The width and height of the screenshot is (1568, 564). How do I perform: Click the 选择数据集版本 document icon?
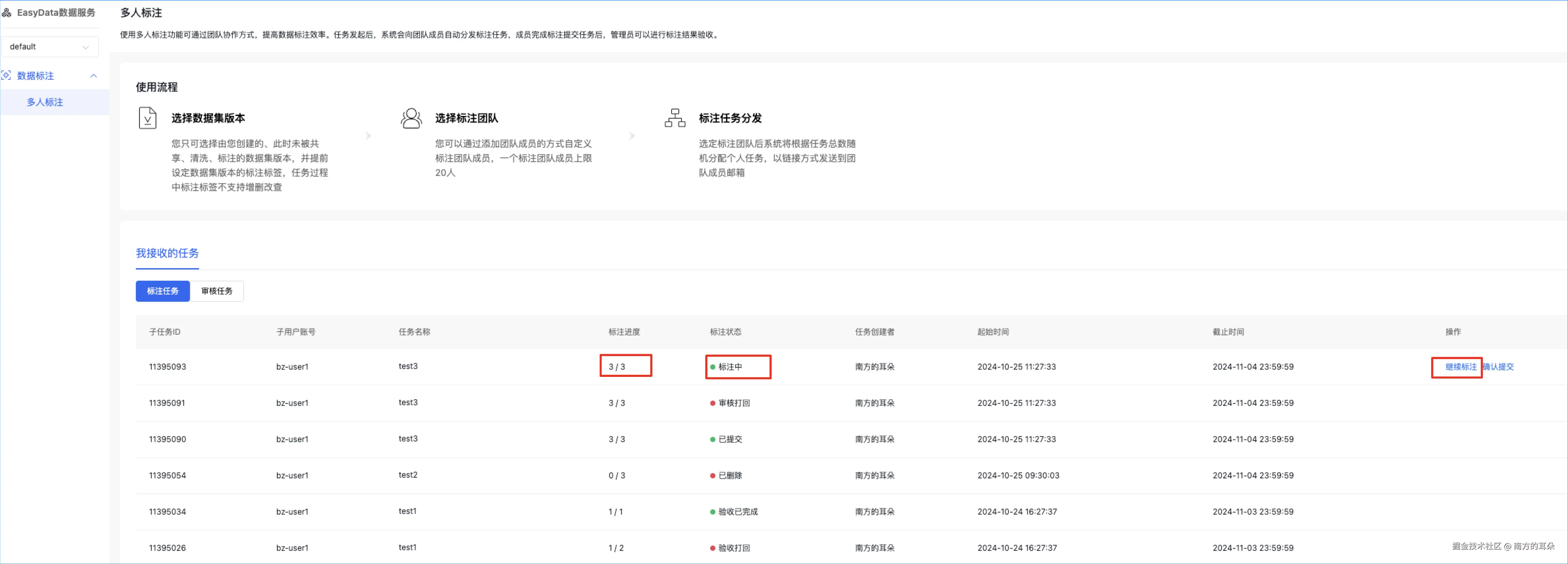(x=147, y=118)
